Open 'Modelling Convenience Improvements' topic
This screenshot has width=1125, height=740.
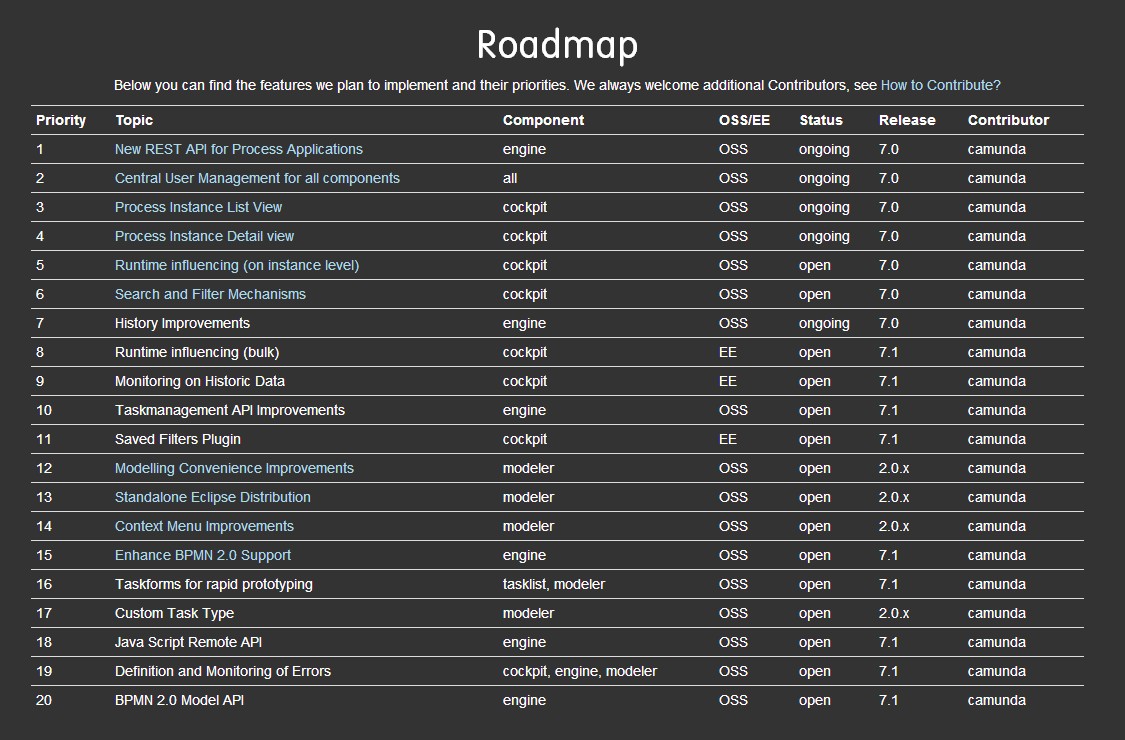click(x=234, y=468)
